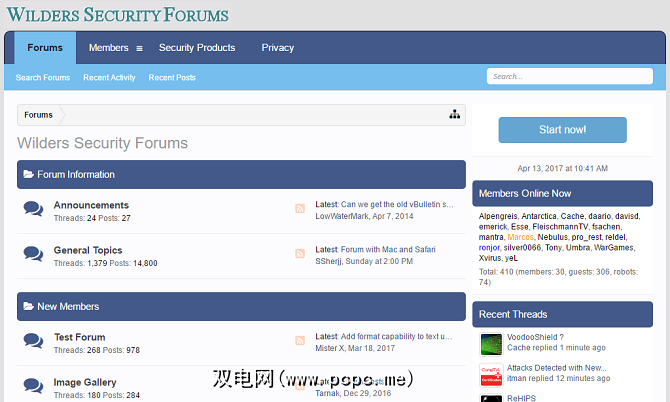This screenshot has height=402, width=670.
Task: View online member Antarctica
Action: coord(539,216)
